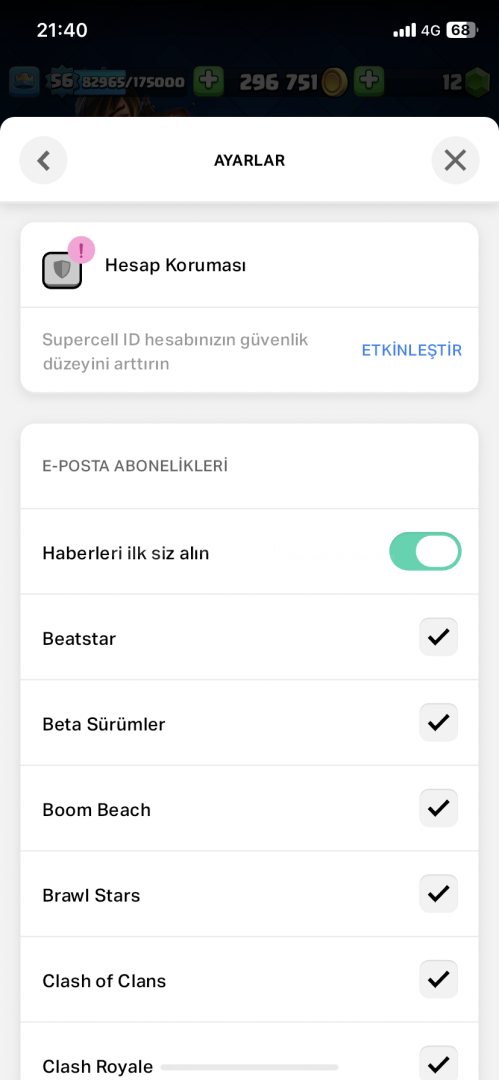Tap the Hesap Koruması shield icon
Image resolution: width=499 pixels, height=1080 pixels.
tap(62, 269)
